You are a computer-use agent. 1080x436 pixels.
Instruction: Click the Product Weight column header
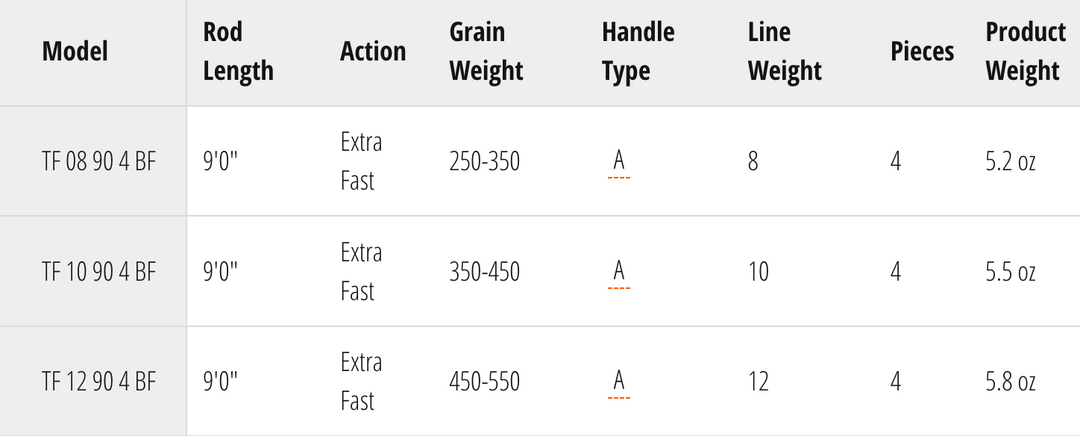point(1026,52)
